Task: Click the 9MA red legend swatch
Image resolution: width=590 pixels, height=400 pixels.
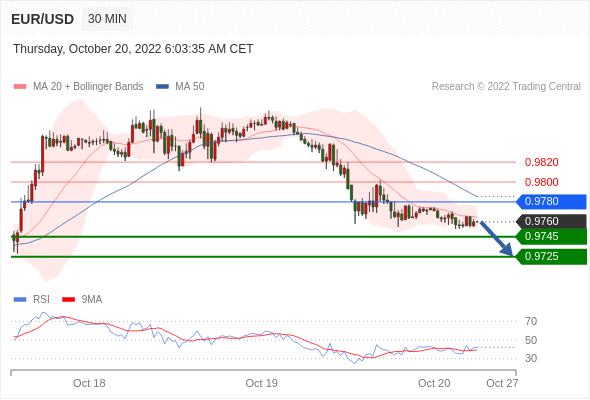Action: [x=68, y=300]
